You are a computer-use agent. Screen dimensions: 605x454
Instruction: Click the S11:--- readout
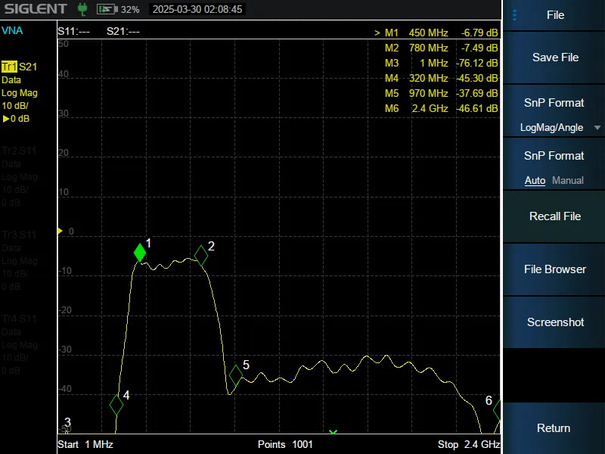[x=74, y=31]
